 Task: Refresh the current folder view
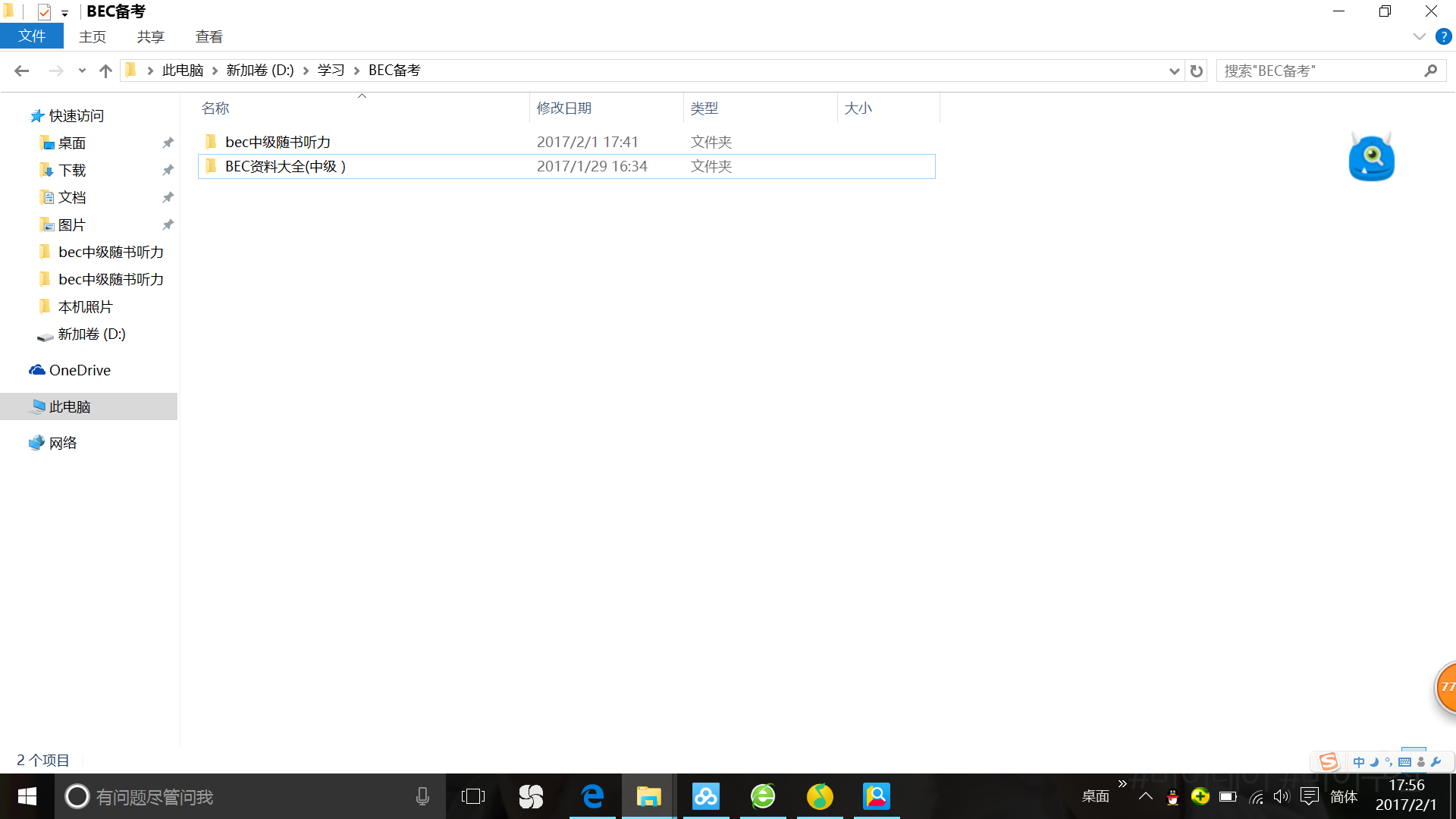pos(1197,71)
